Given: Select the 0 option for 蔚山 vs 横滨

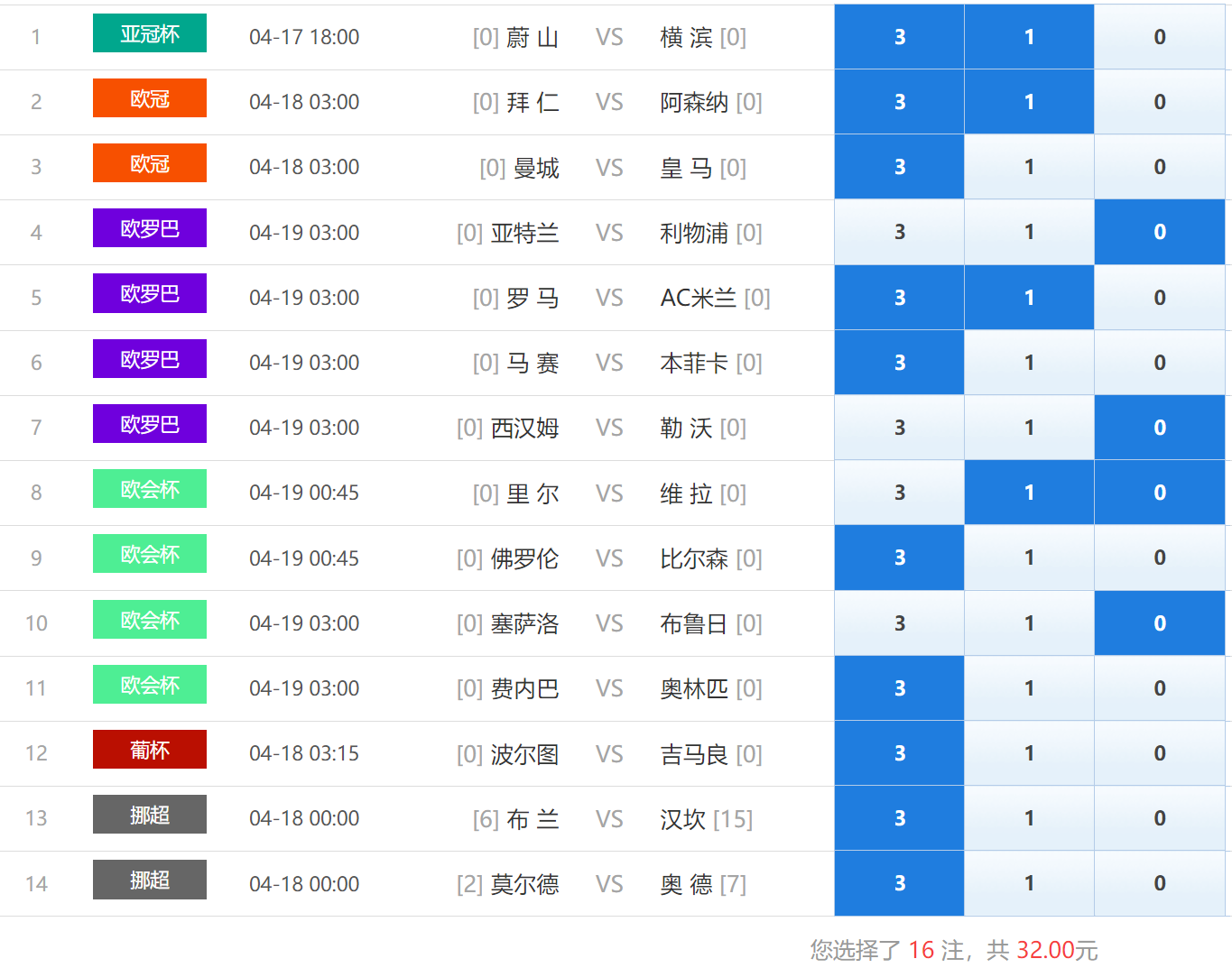Looking at the screenshot, I should point(1160,37).
